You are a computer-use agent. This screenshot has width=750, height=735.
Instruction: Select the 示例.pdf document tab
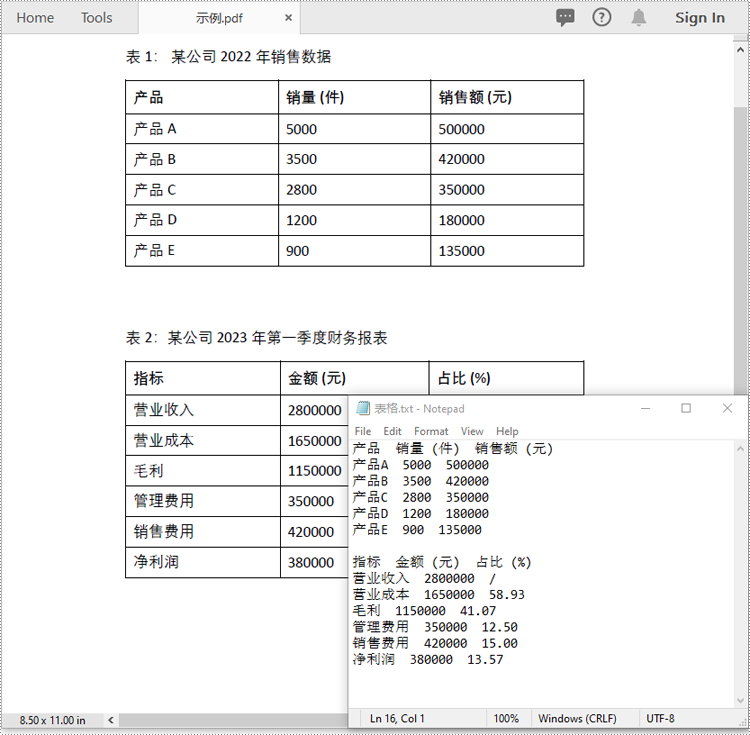pyautogui.click(x=219, y=18)
